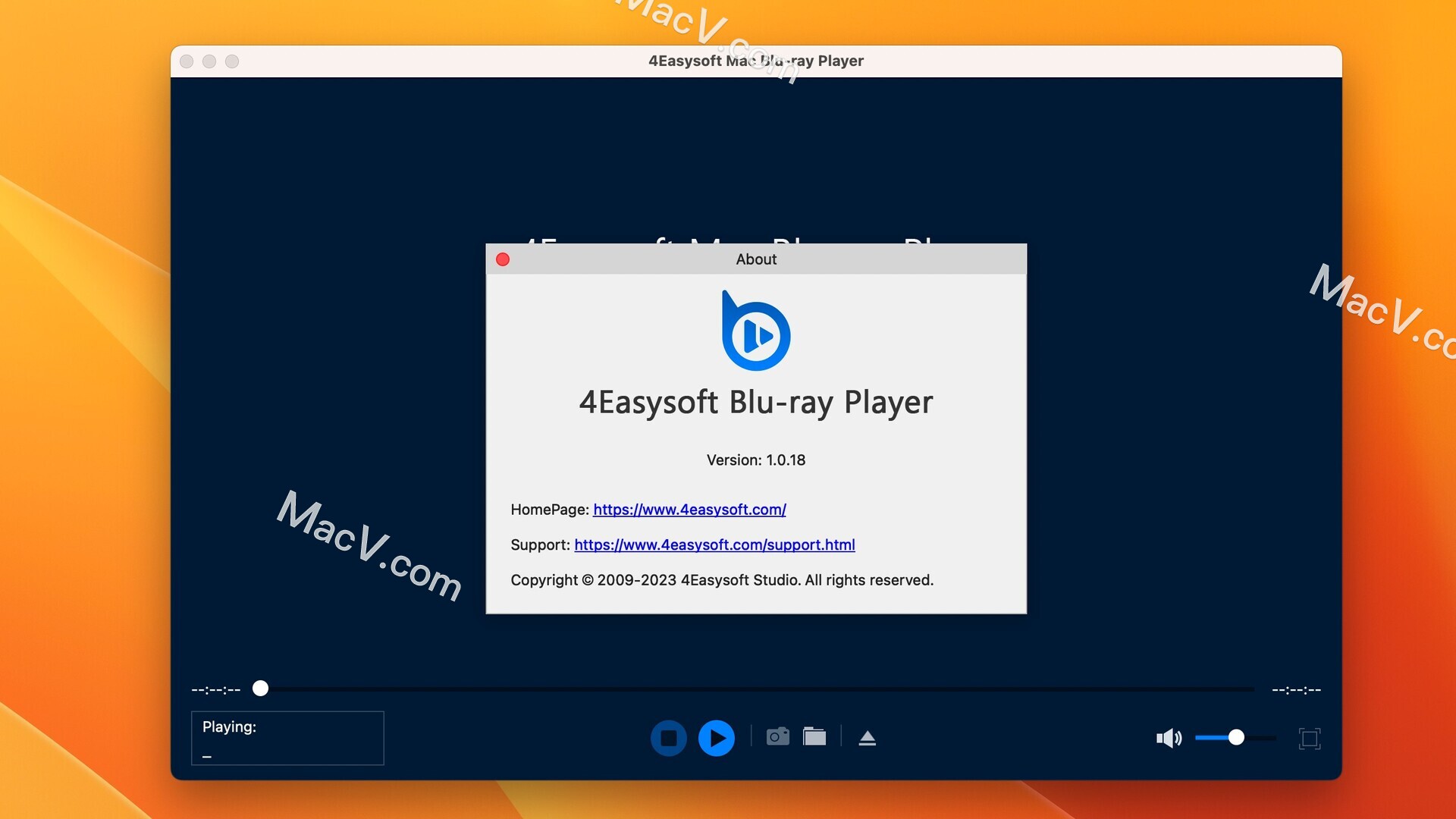
Task: Click the Stop playback button
Action: (x=668, y=738)
